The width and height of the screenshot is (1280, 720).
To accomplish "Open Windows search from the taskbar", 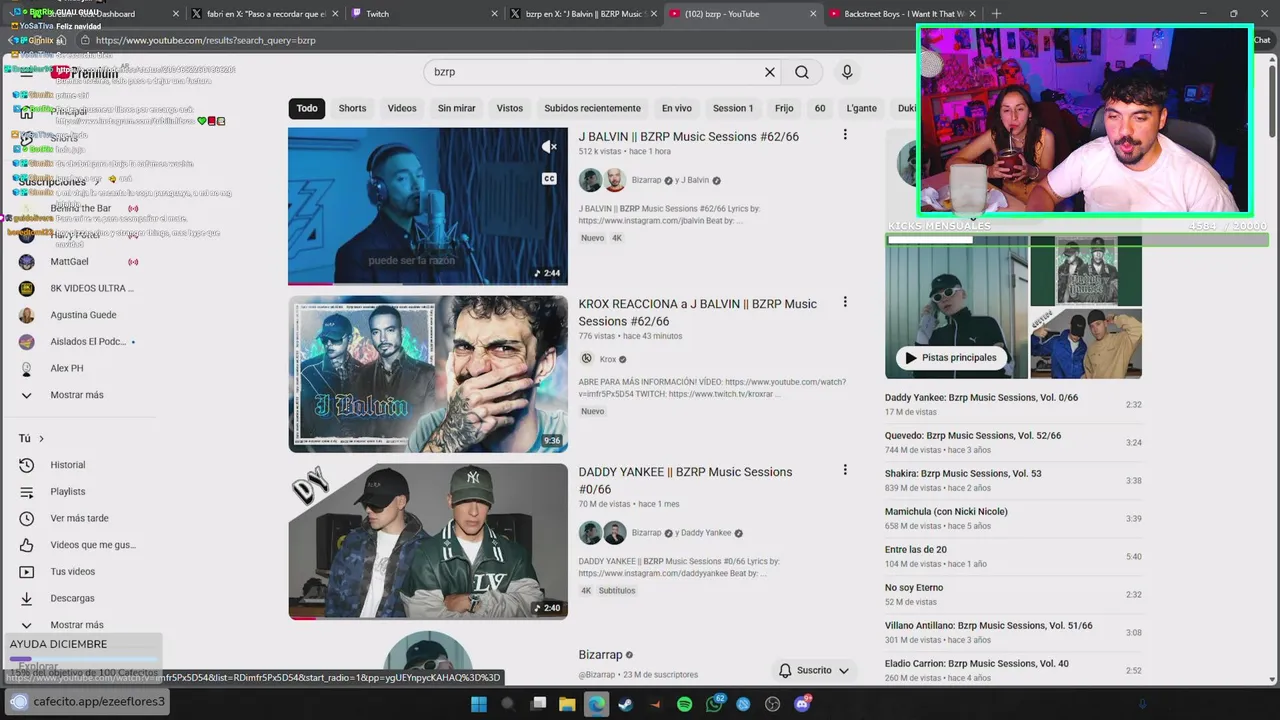I will [507, 704].
